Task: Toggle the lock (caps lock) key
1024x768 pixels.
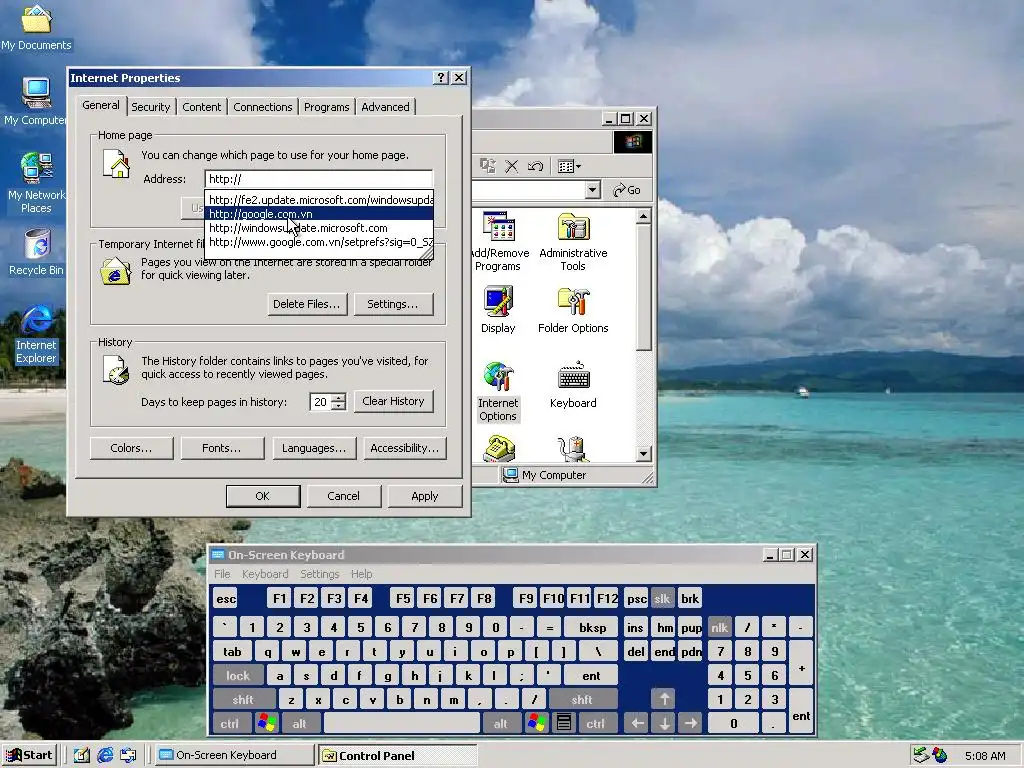Action: click(238, 675)
